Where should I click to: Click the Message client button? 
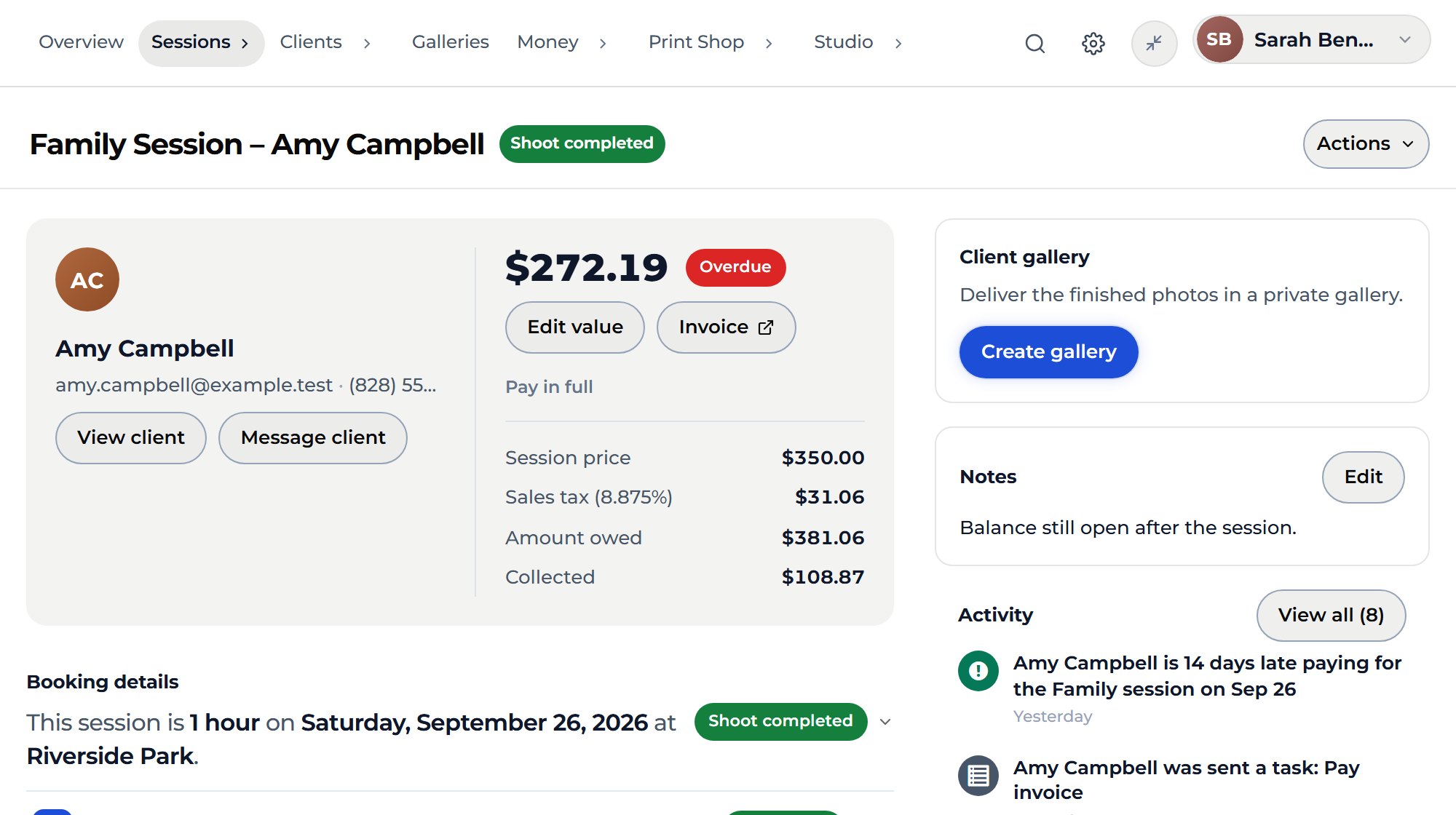tap(313, 438)
